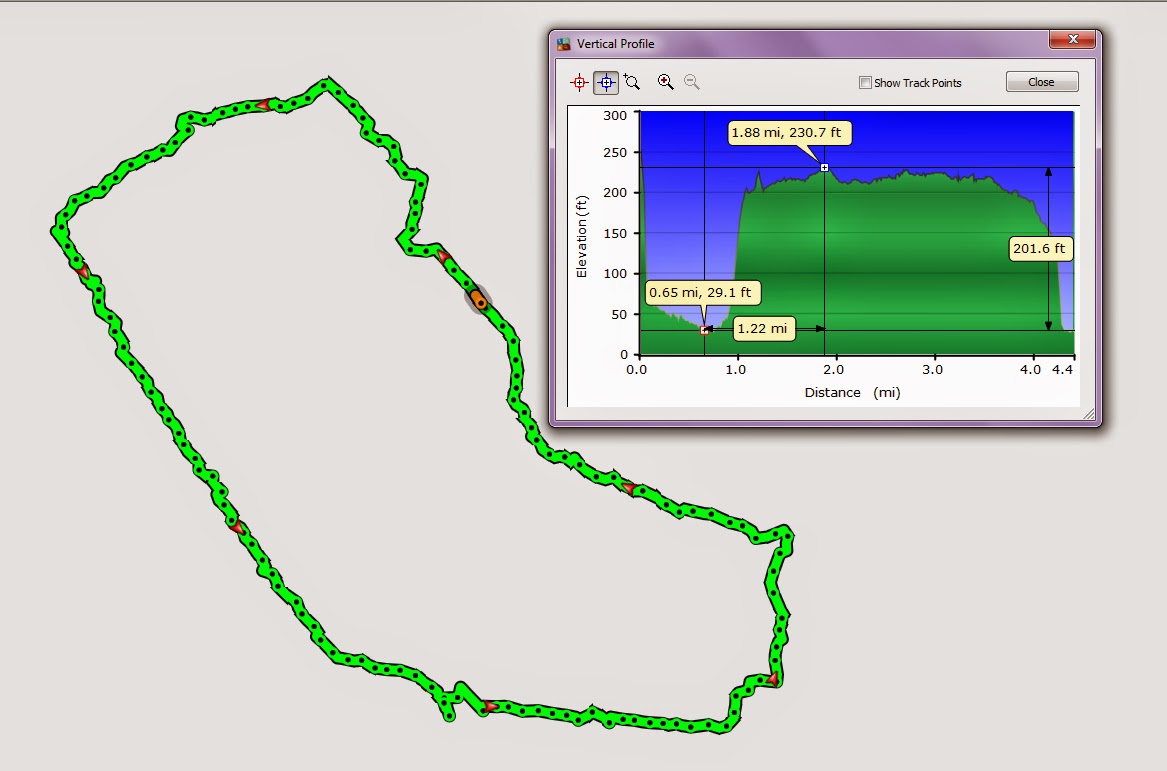Click the red square marker at 0.65 mi
This screenshot has height=771, width=1167.
coord(704,330)
